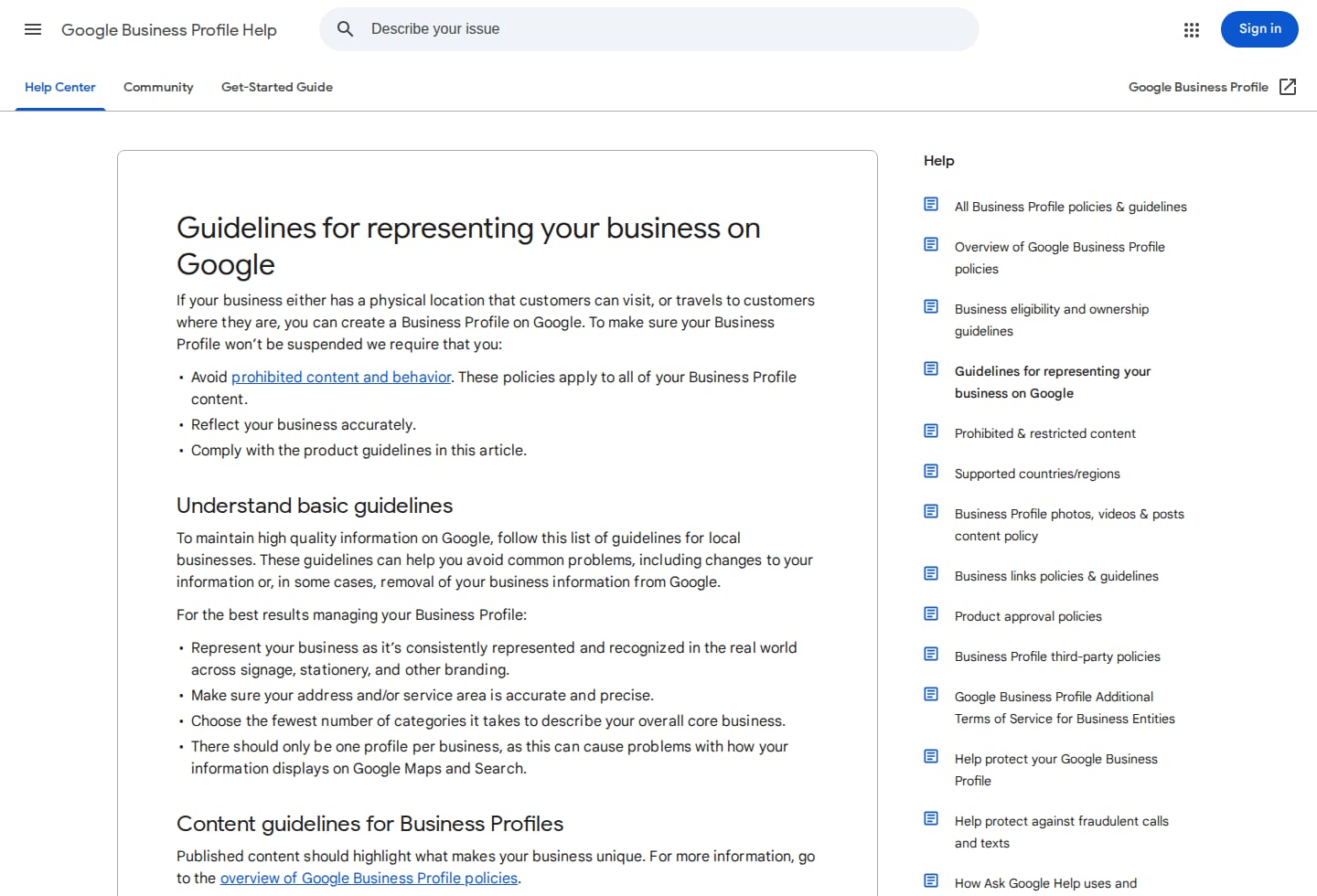Open All Business Profile policies & guidelines
Viewport: 1317px width, 896px height.
(1070, 207)
